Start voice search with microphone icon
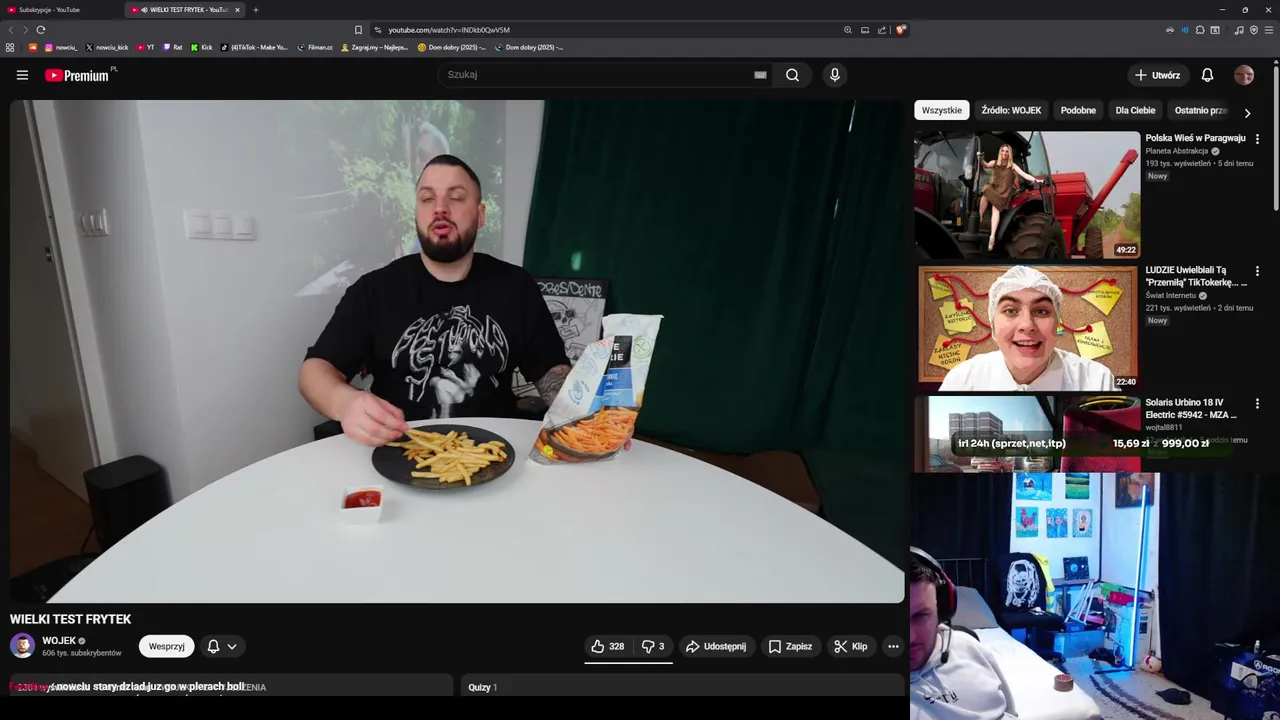Image resolution: width=1280 pixels, height=720 pixels. [x=835, y=75]
